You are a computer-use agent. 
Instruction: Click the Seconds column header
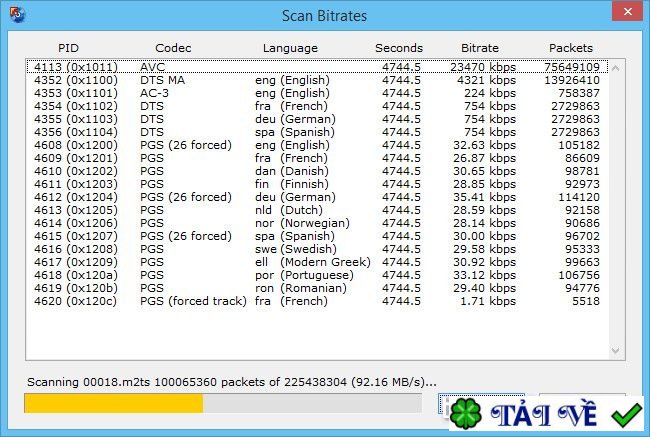(x=399, y=48)
